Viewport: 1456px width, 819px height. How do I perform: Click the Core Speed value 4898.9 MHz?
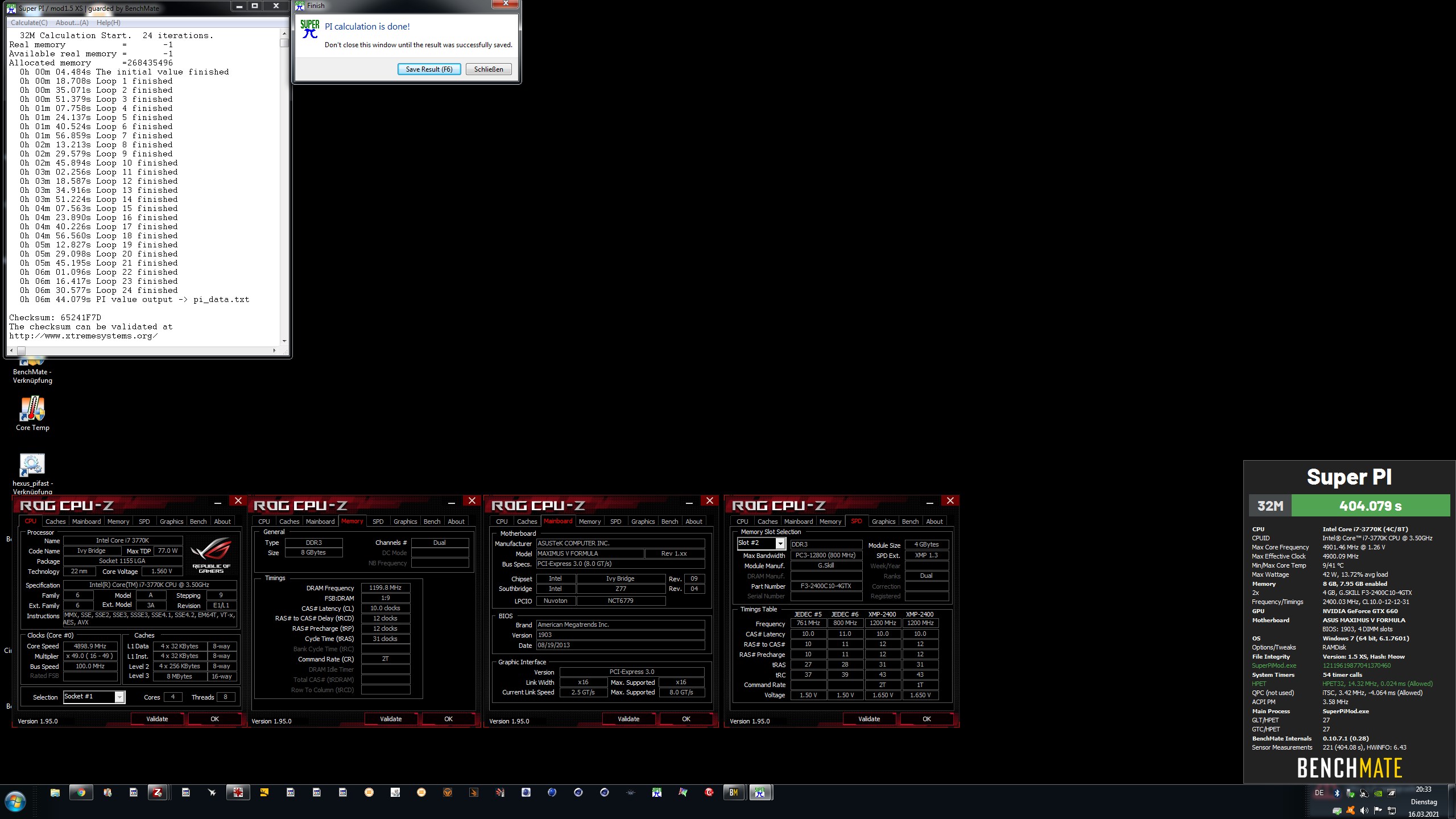(90, 646)
